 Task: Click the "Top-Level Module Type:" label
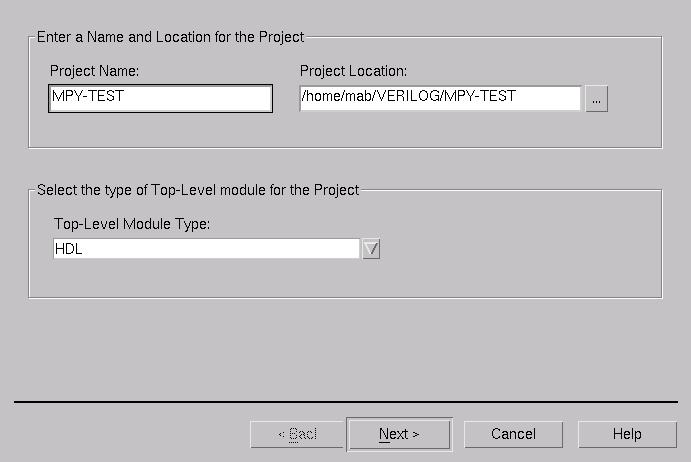click(x=132, y=224)
